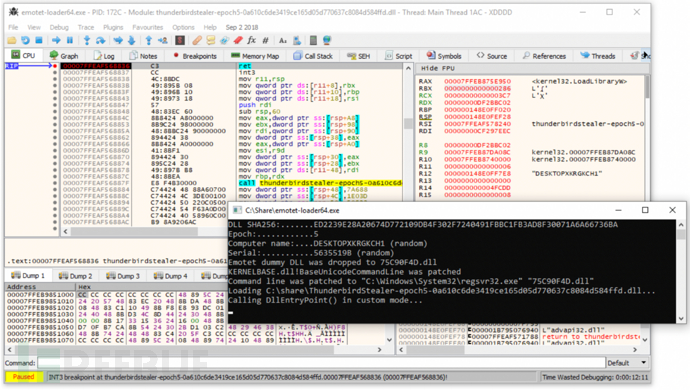Open the Comments icon in toolbar
Image resolution: width=690 pixels, height=390 pixels.
[x=211, y=40]
